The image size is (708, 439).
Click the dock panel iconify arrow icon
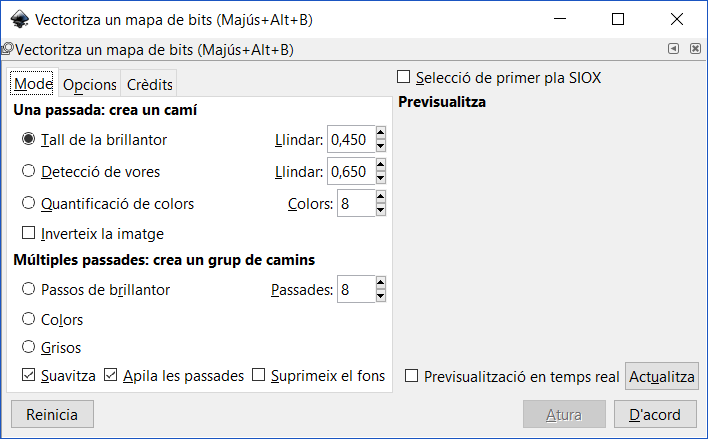(x=673, y=48)
